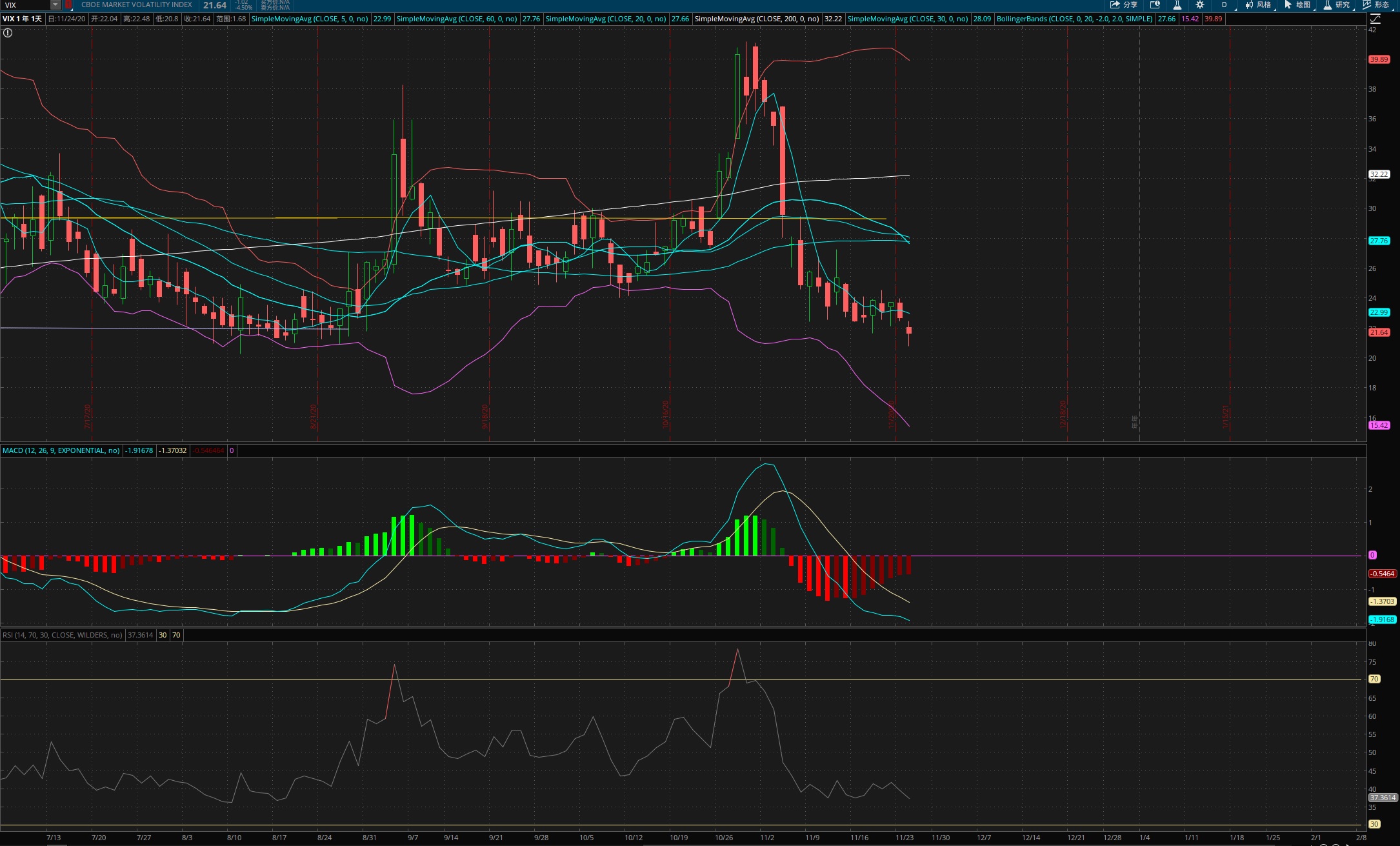This screenshot has width=1400, height=846.
Task: Click the low price 低:20.8 readout
Action: 167,19
